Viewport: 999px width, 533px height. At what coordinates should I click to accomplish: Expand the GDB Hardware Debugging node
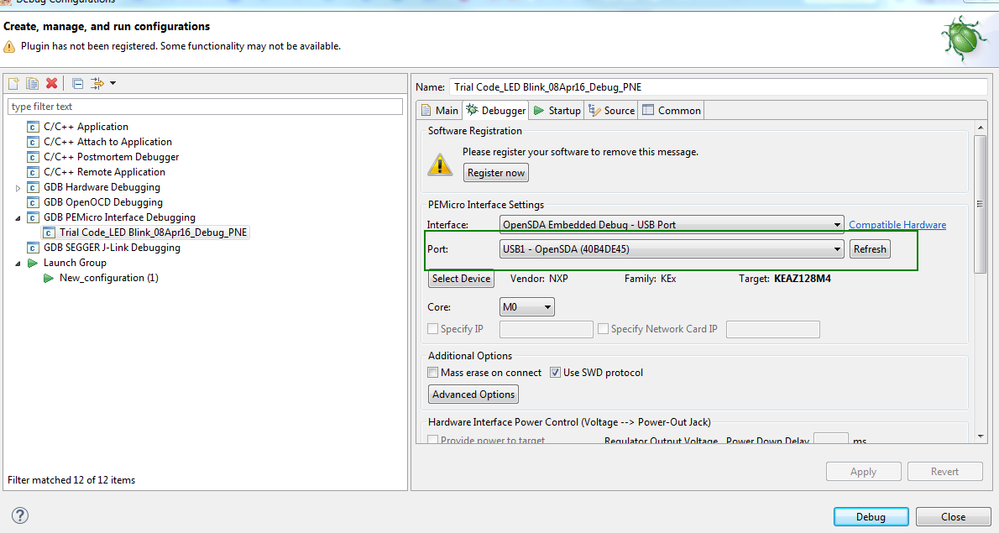(18, 188)
